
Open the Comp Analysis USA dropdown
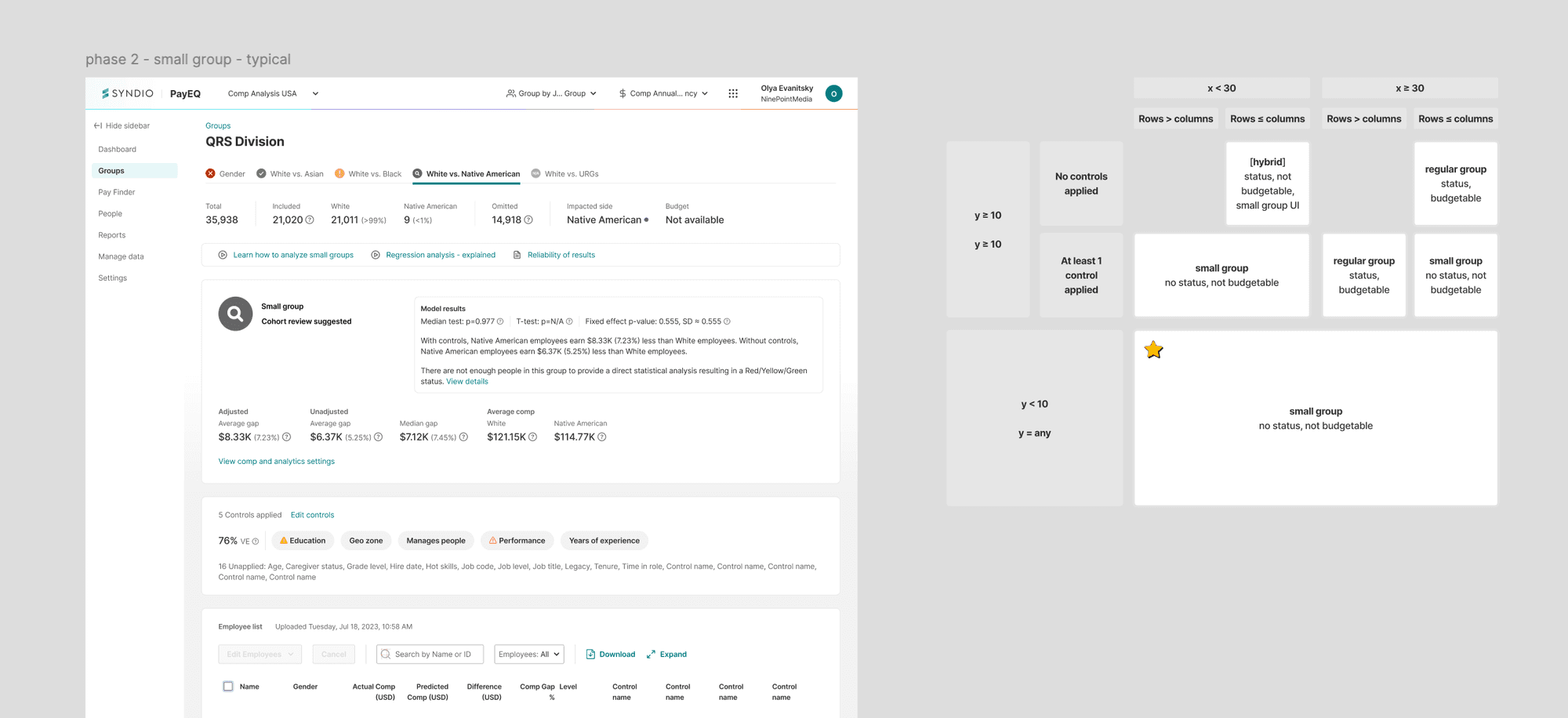point(273,93)
